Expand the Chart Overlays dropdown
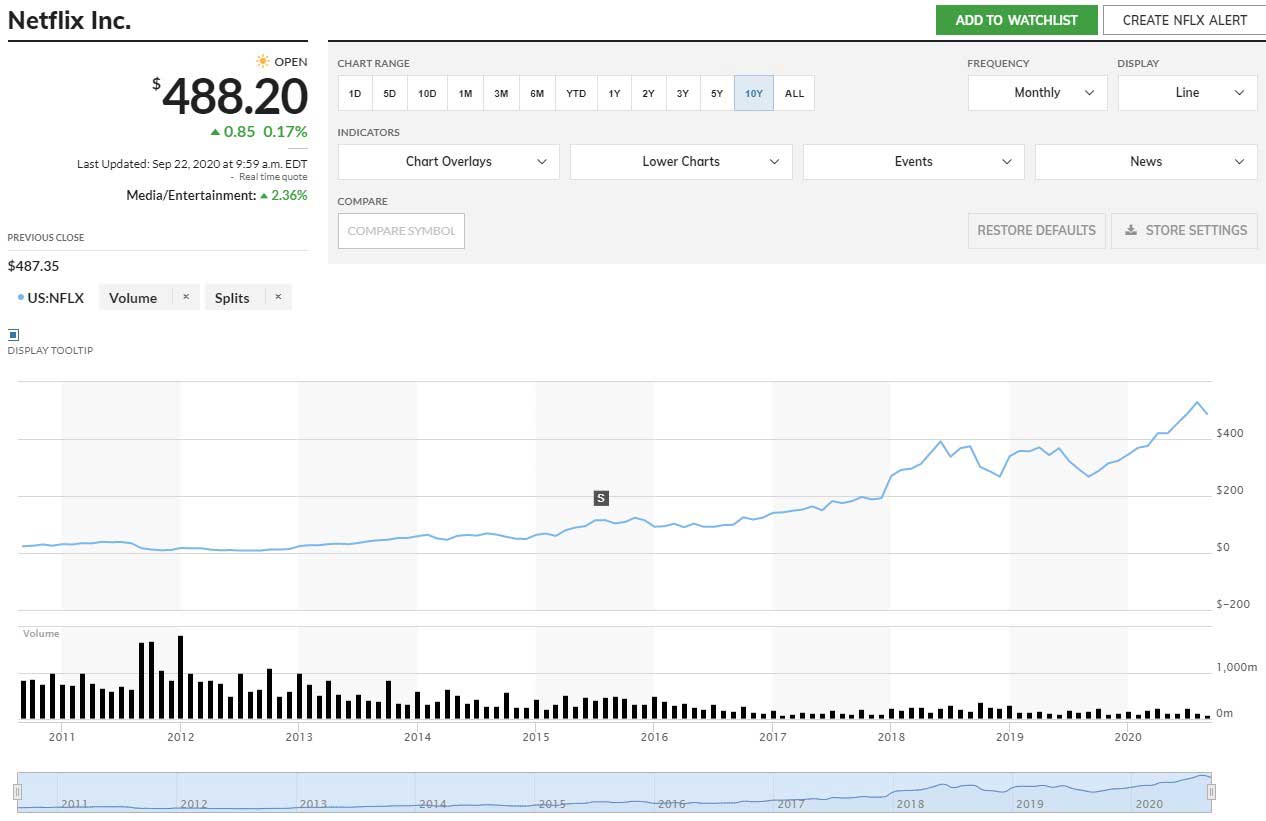1266x821 pixels. [x=449, y=162]
